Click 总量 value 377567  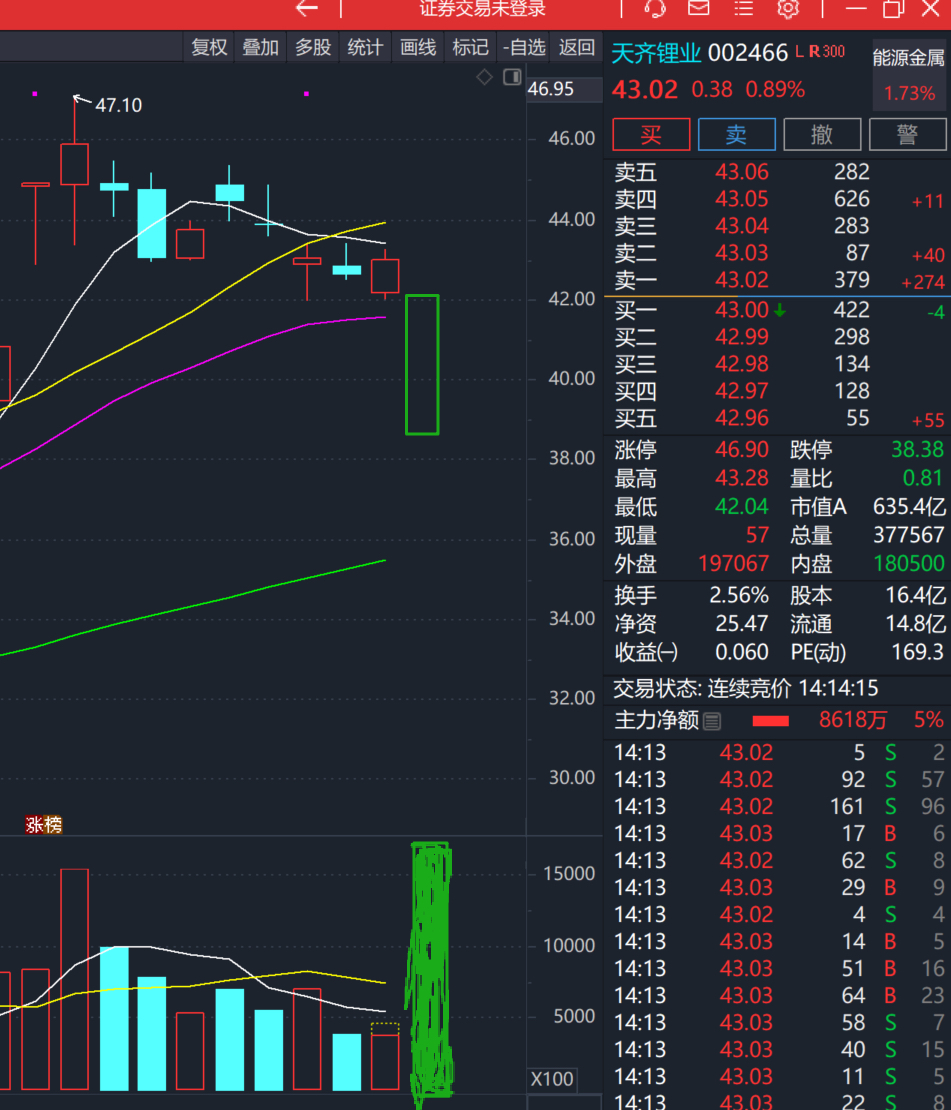909,535
